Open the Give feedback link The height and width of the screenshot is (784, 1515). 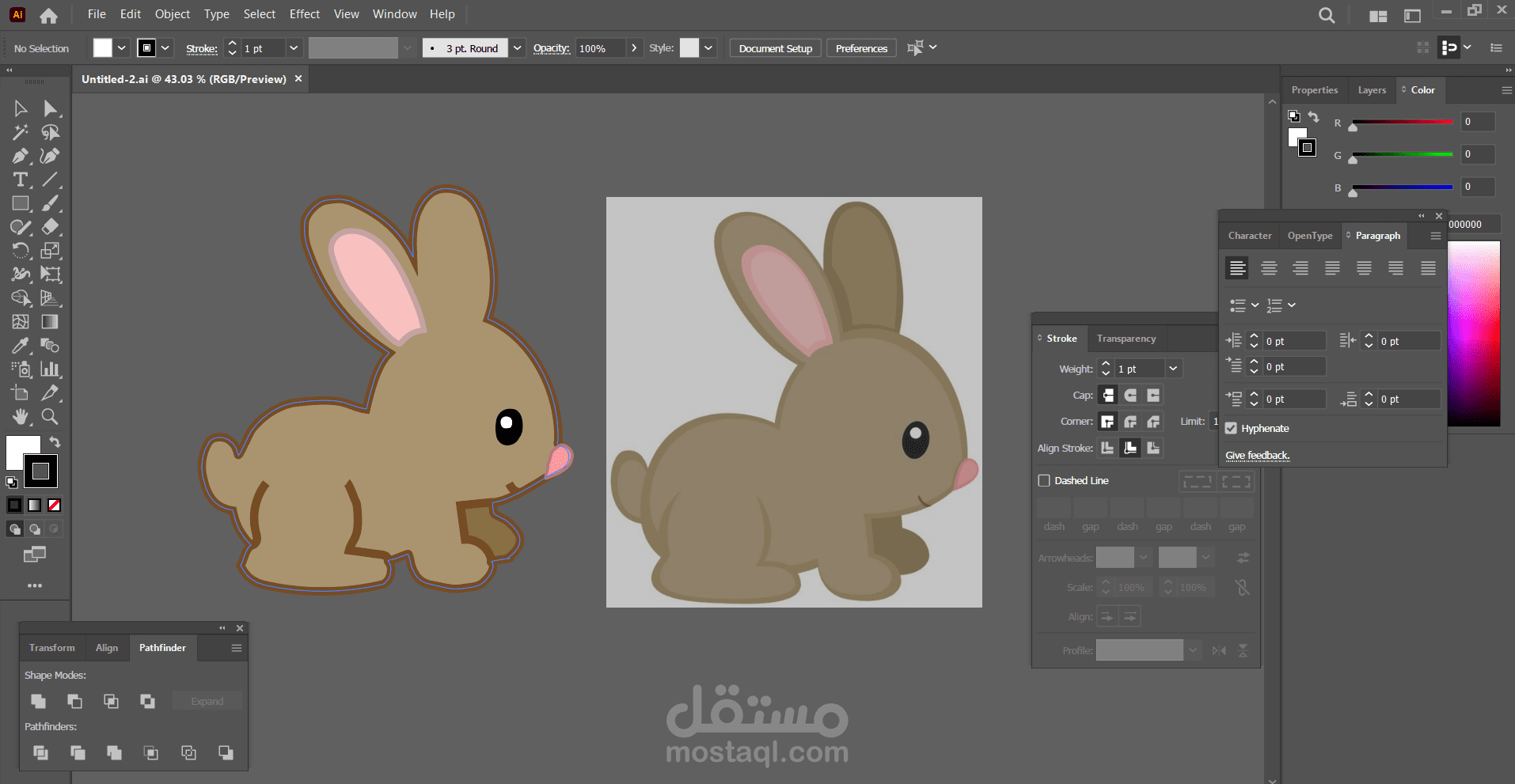click(1257, 455)
